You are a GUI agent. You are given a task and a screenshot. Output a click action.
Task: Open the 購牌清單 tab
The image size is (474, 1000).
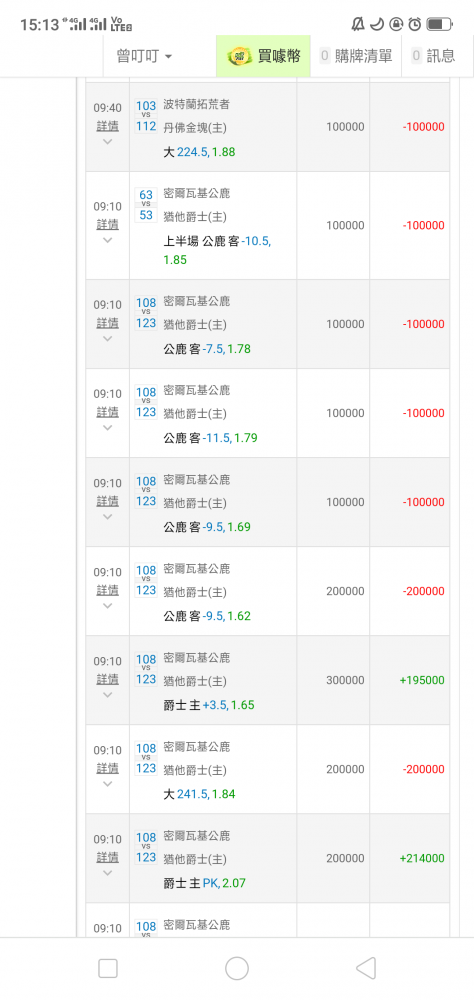point(356,56)
